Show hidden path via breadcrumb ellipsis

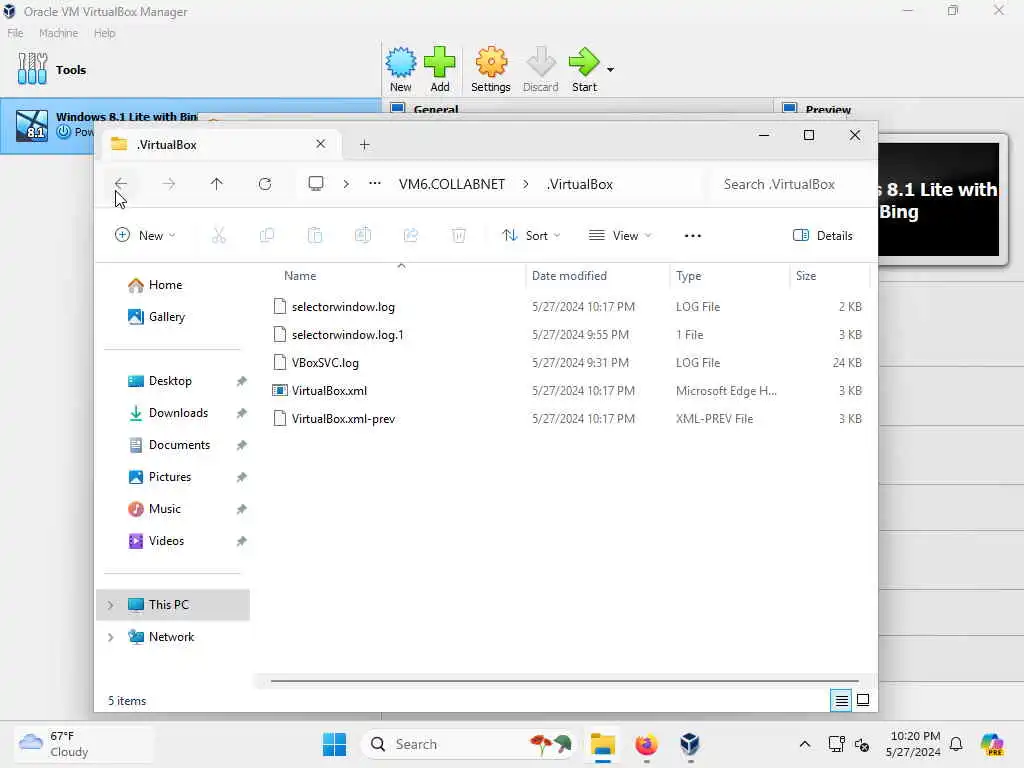click(374, 184)
